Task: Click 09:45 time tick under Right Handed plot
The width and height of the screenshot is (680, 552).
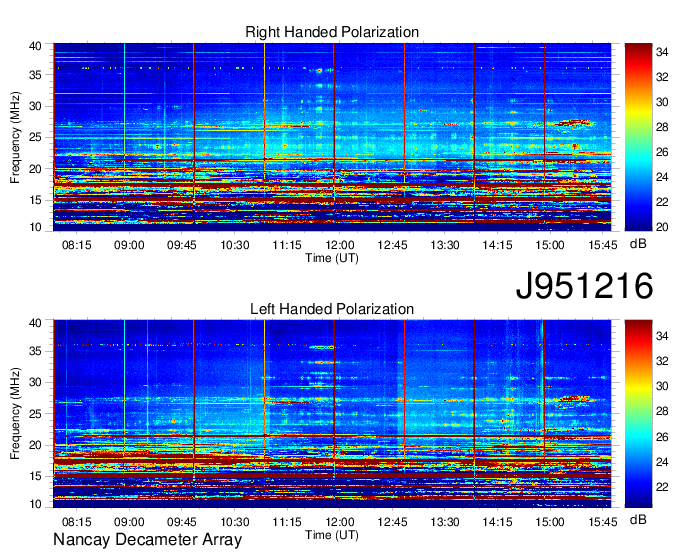Action: [182, 245]
